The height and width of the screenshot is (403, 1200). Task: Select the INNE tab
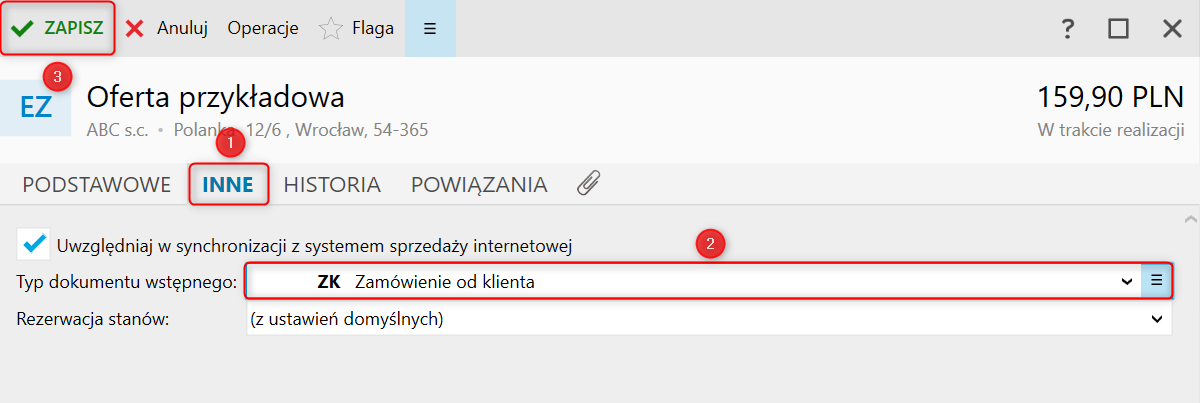(x=228, y=184)
